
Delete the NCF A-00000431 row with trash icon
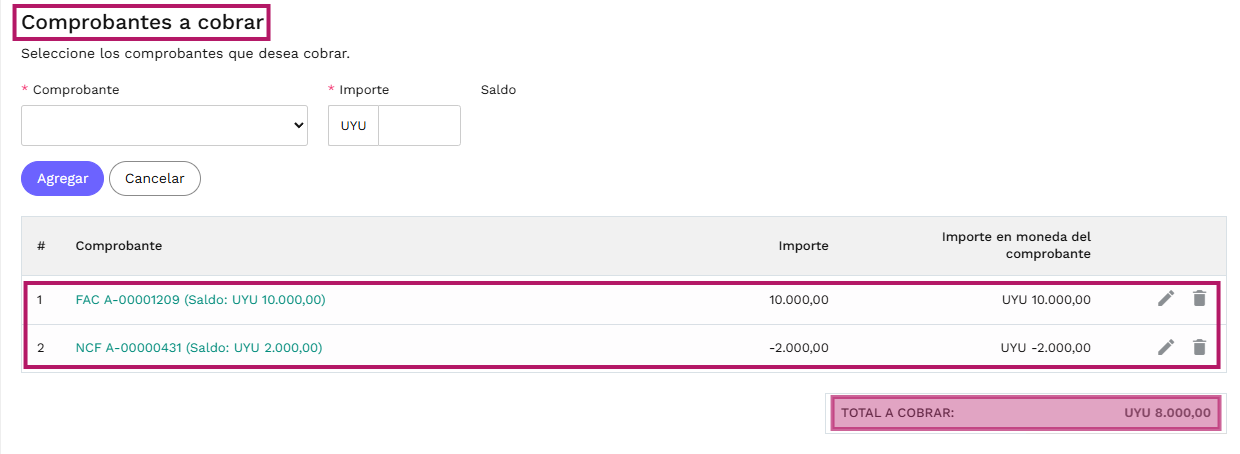(x=1199, y=347)
